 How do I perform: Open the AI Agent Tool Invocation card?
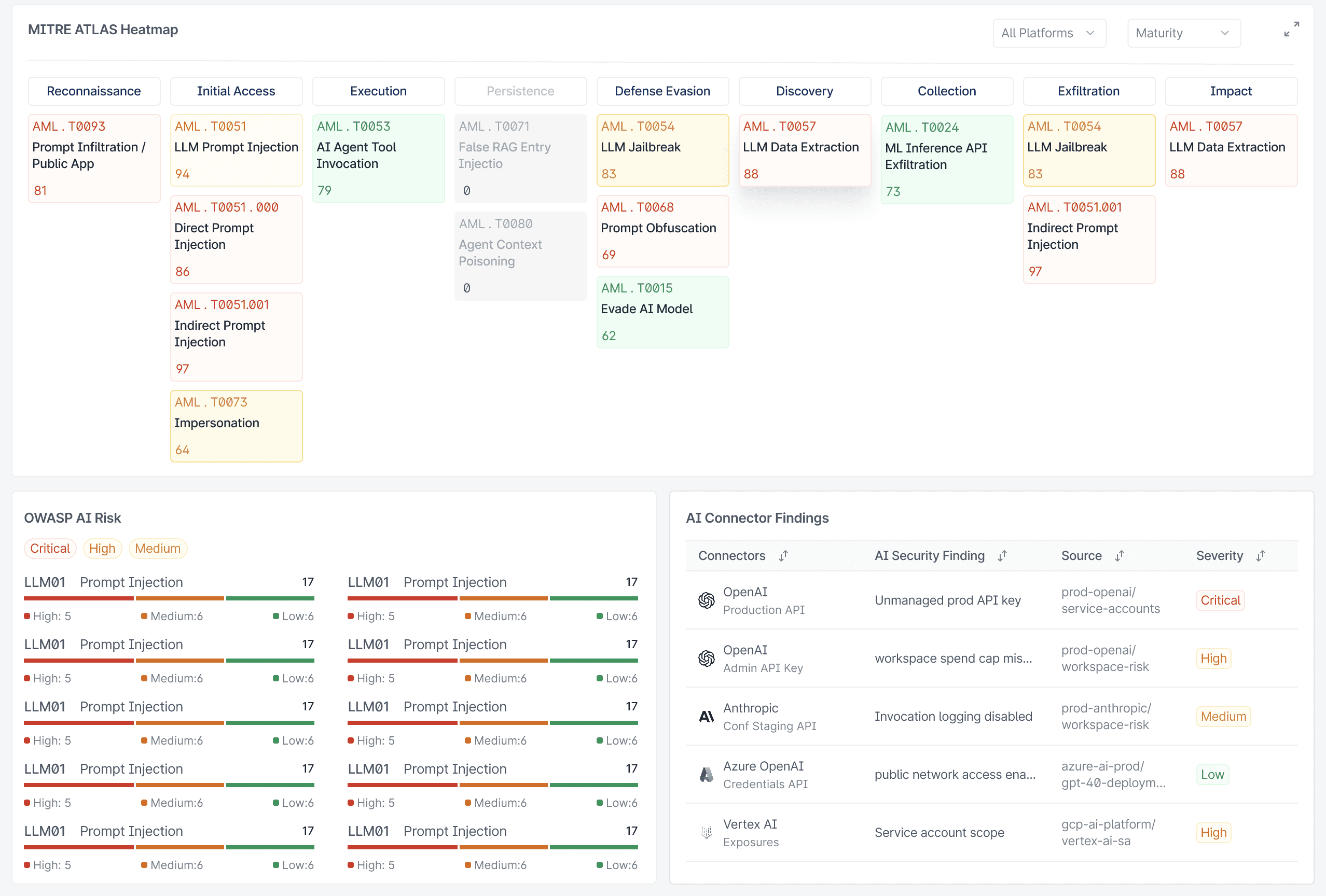pyautogui.click(x=378, y=159)
